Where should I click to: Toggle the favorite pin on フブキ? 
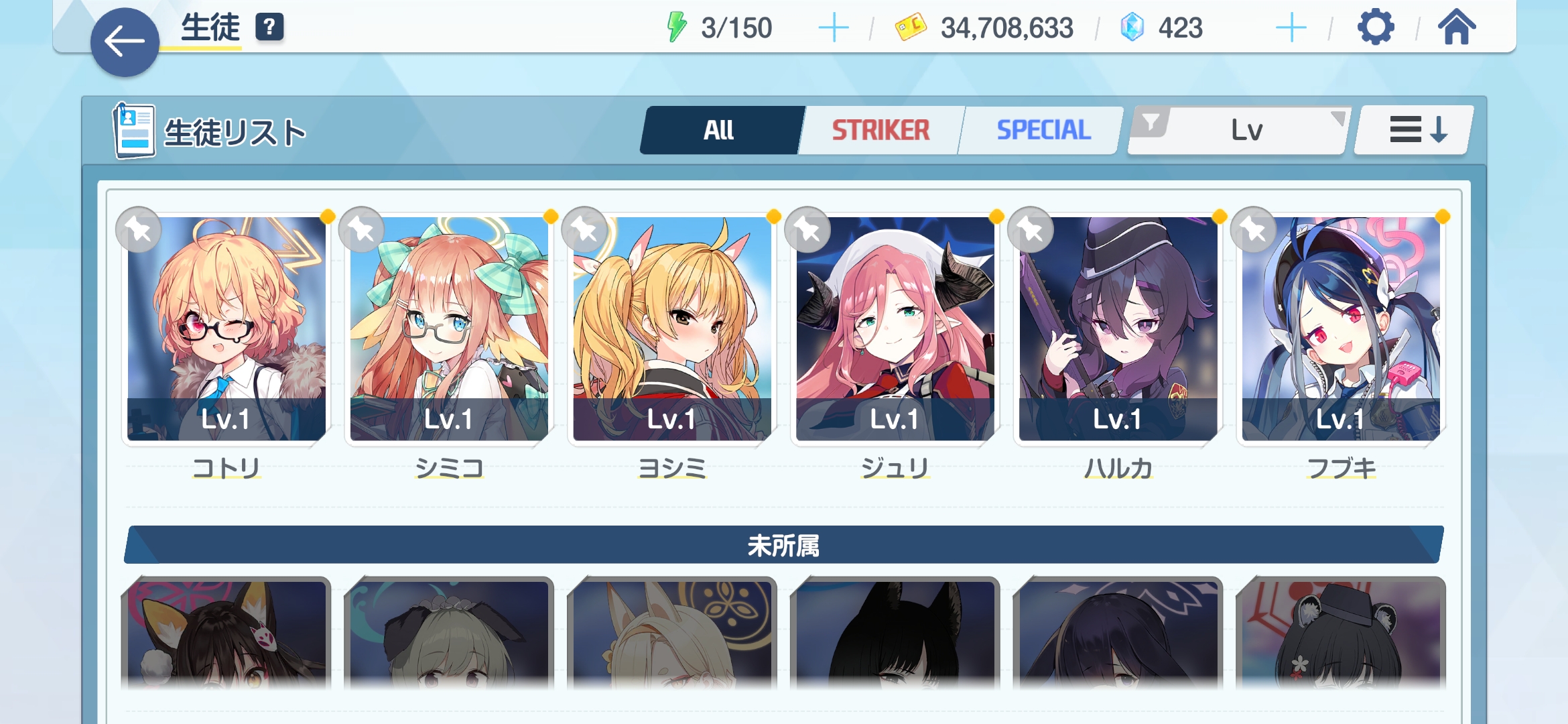coord(1254,230)
